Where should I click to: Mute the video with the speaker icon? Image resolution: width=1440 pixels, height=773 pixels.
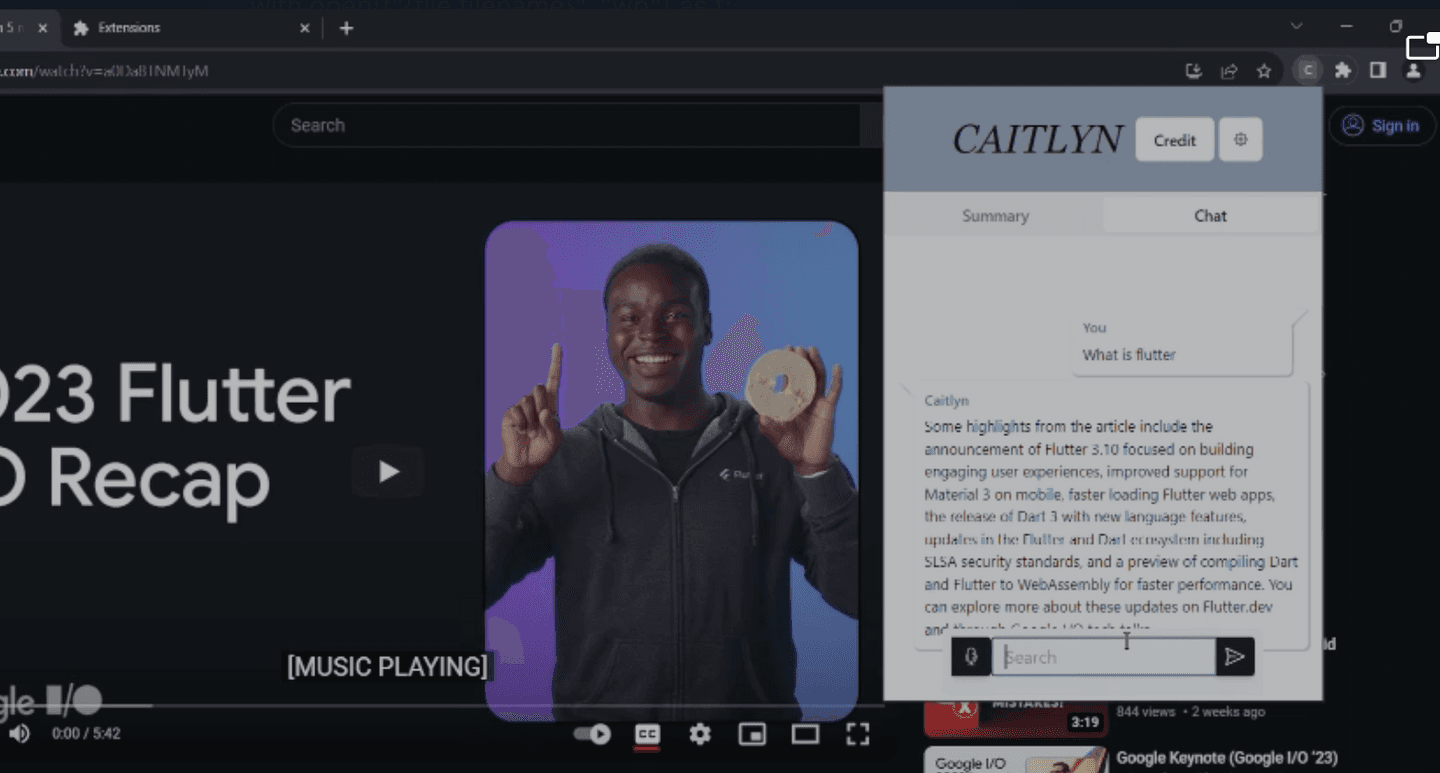click(19, 734)
